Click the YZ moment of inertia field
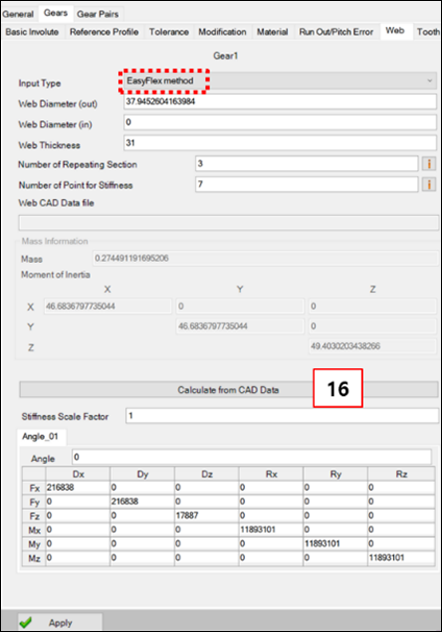The width and height of the screenshot is (442, 632). tap(372, 326)
